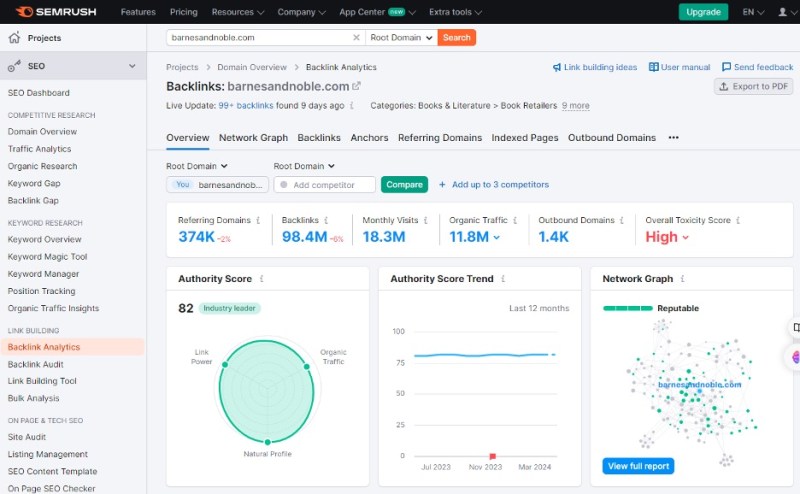Open the Pricing menu item
The height and width of the screenshot is (494, 800).
click(184, 12)
